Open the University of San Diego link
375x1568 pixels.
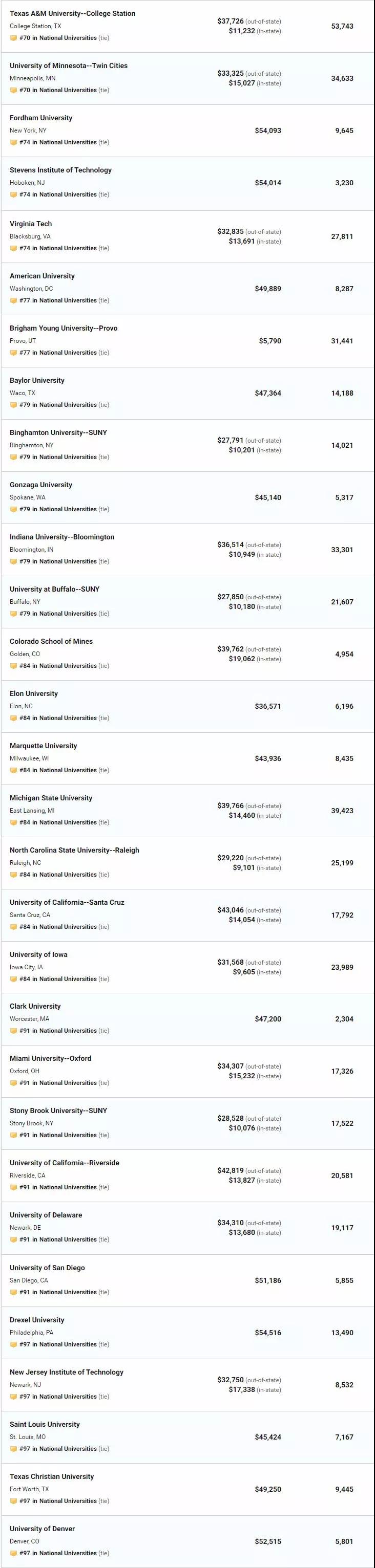(x=47, y=1267)
